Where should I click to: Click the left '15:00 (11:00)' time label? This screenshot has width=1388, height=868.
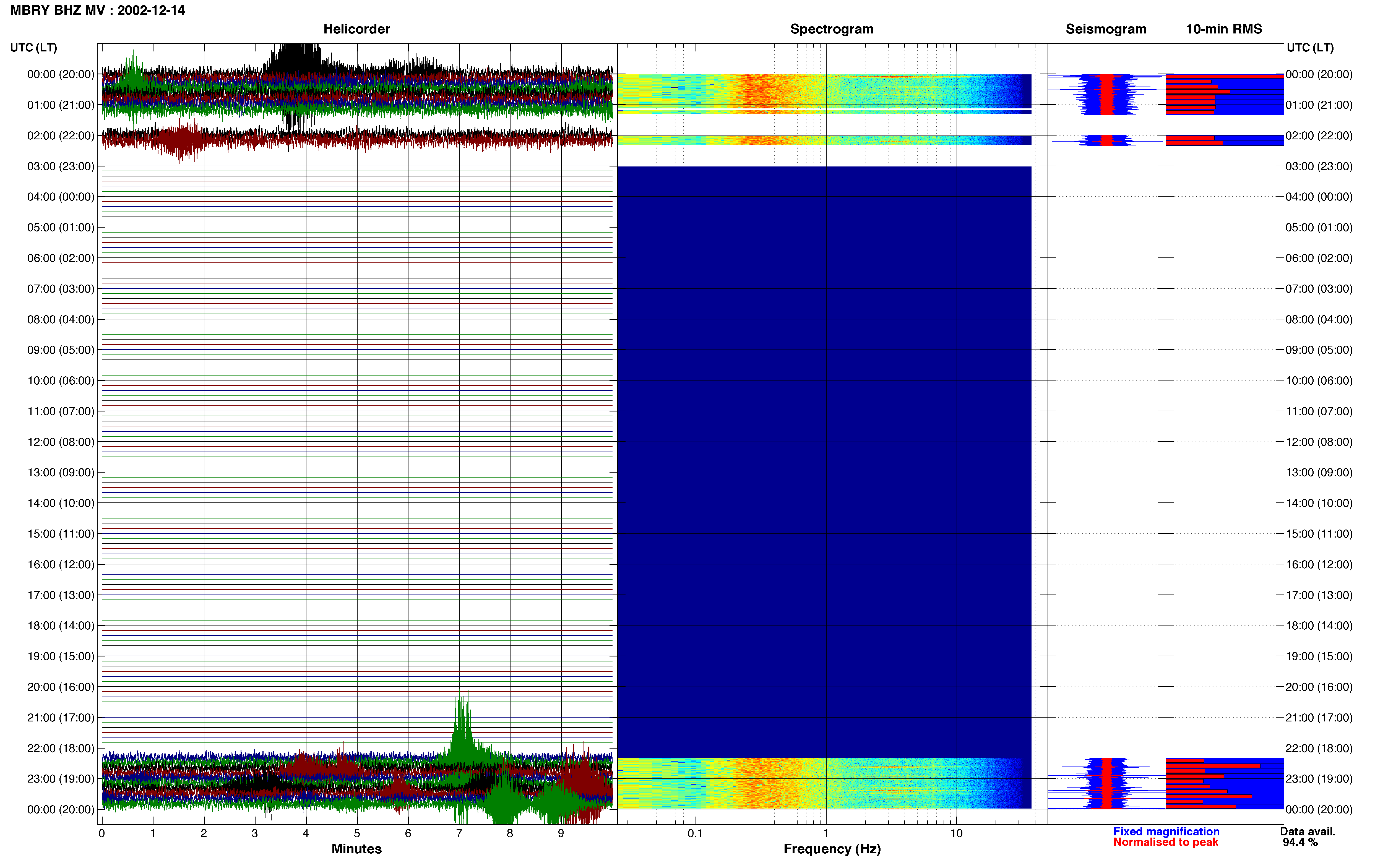click(x=61, y=534)
